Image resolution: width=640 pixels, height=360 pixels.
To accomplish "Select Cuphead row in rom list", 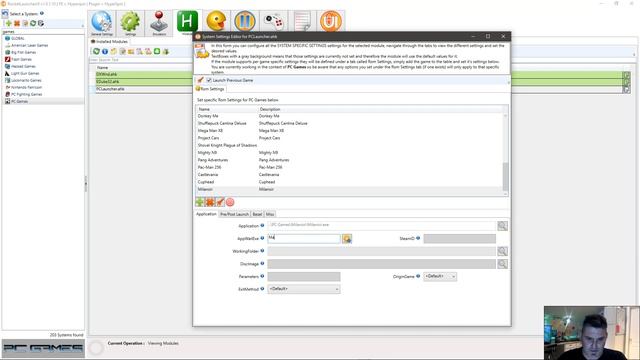I will click(x=349, y=182).
